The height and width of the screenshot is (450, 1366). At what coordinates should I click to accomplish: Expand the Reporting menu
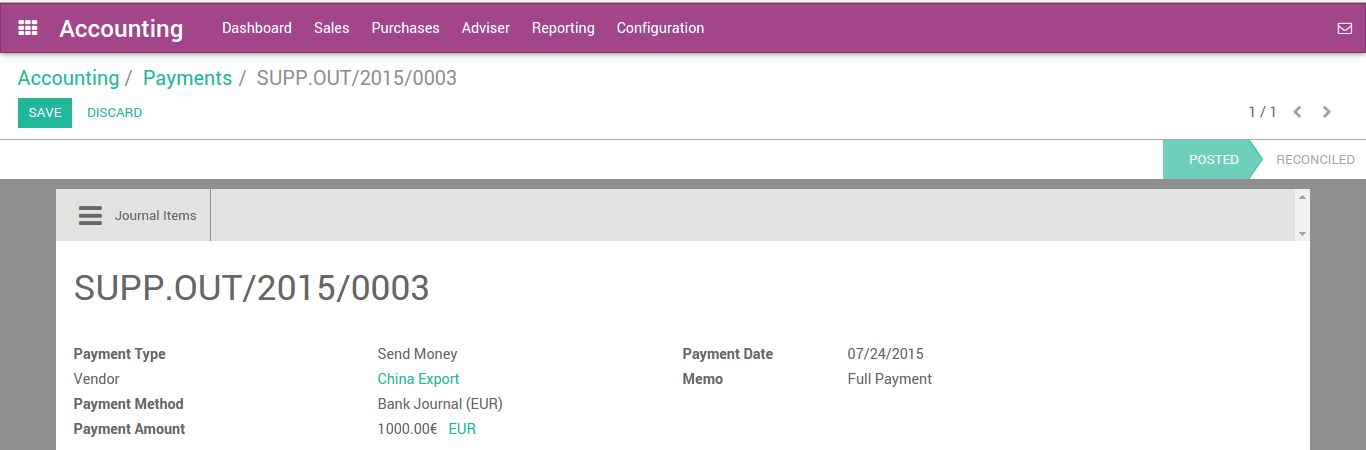563,28
